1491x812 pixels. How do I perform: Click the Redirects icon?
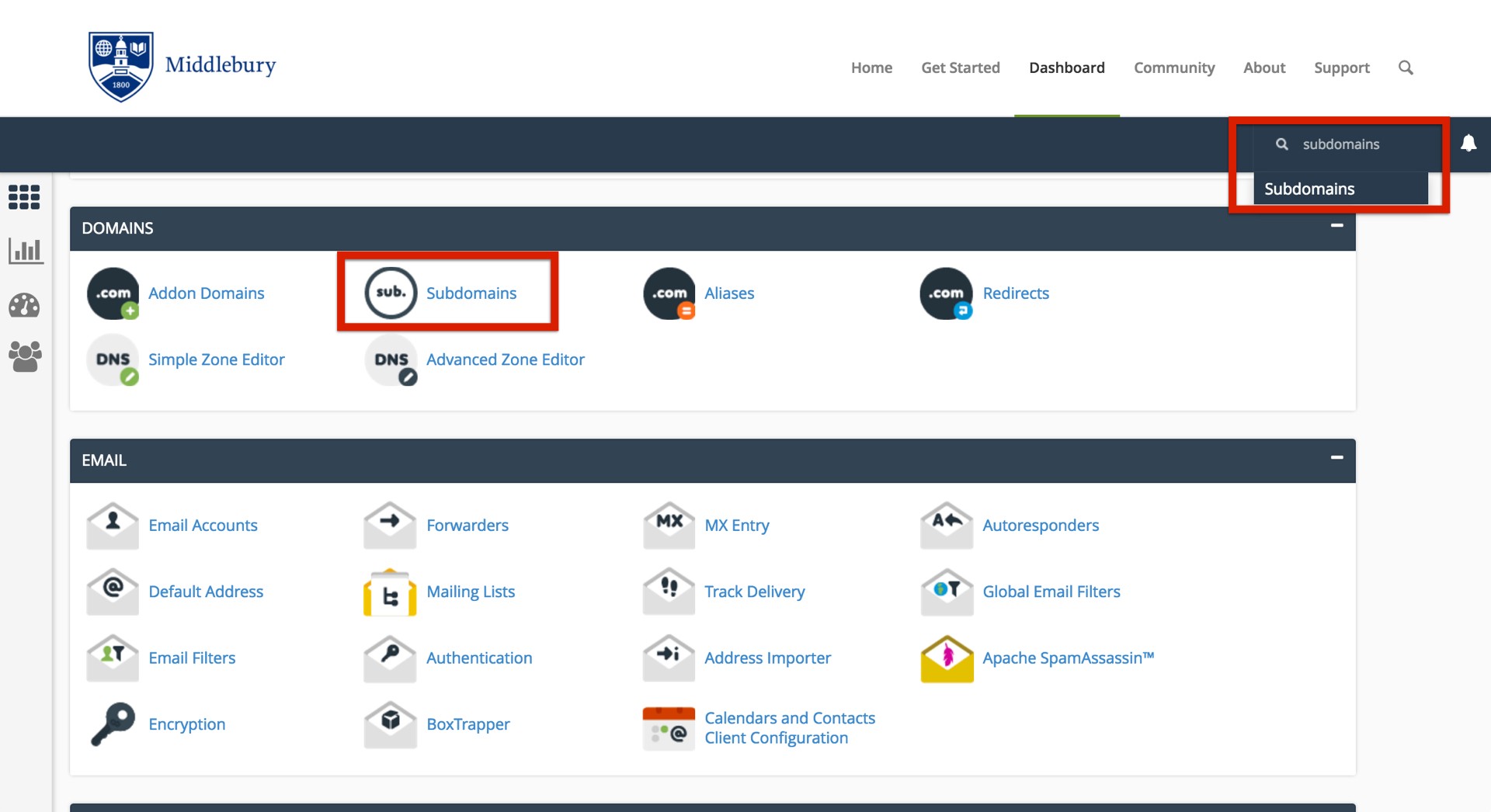(x=946, y=293)
